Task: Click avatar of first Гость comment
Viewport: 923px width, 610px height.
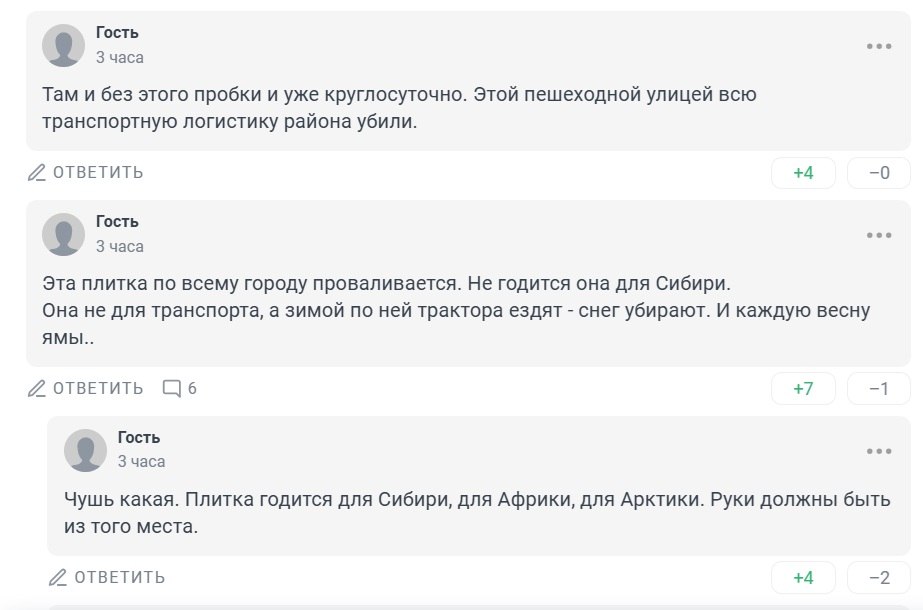Action: [63, 46]
